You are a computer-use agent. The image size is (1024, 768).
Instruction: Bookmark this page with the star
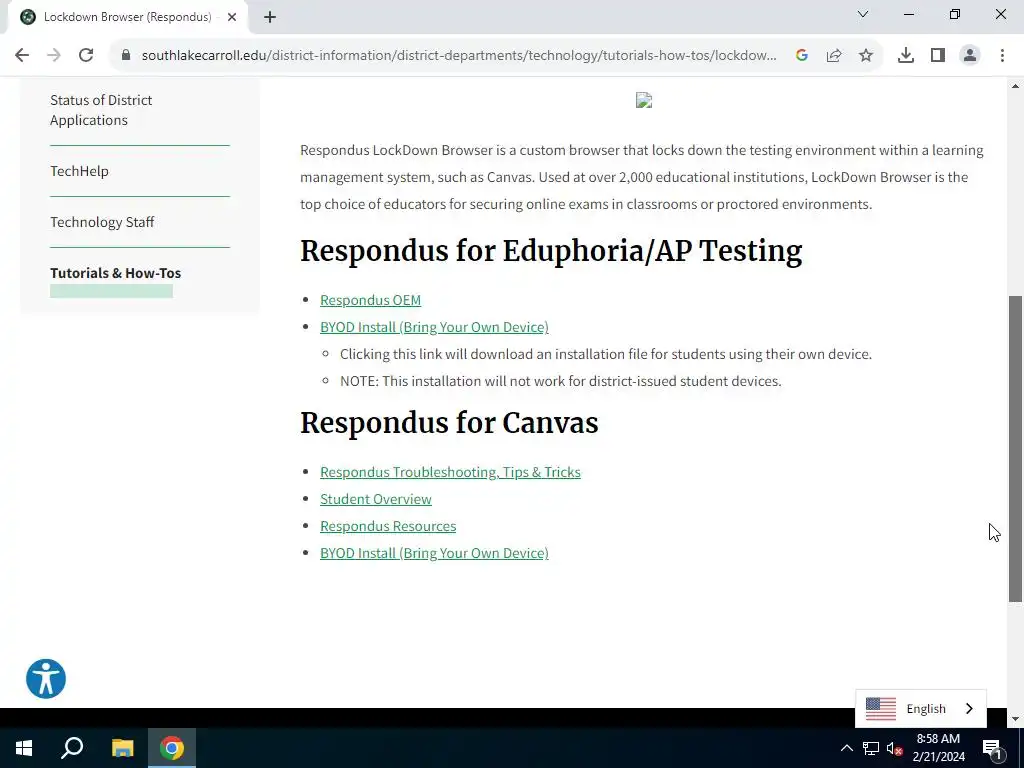[866, 56]
